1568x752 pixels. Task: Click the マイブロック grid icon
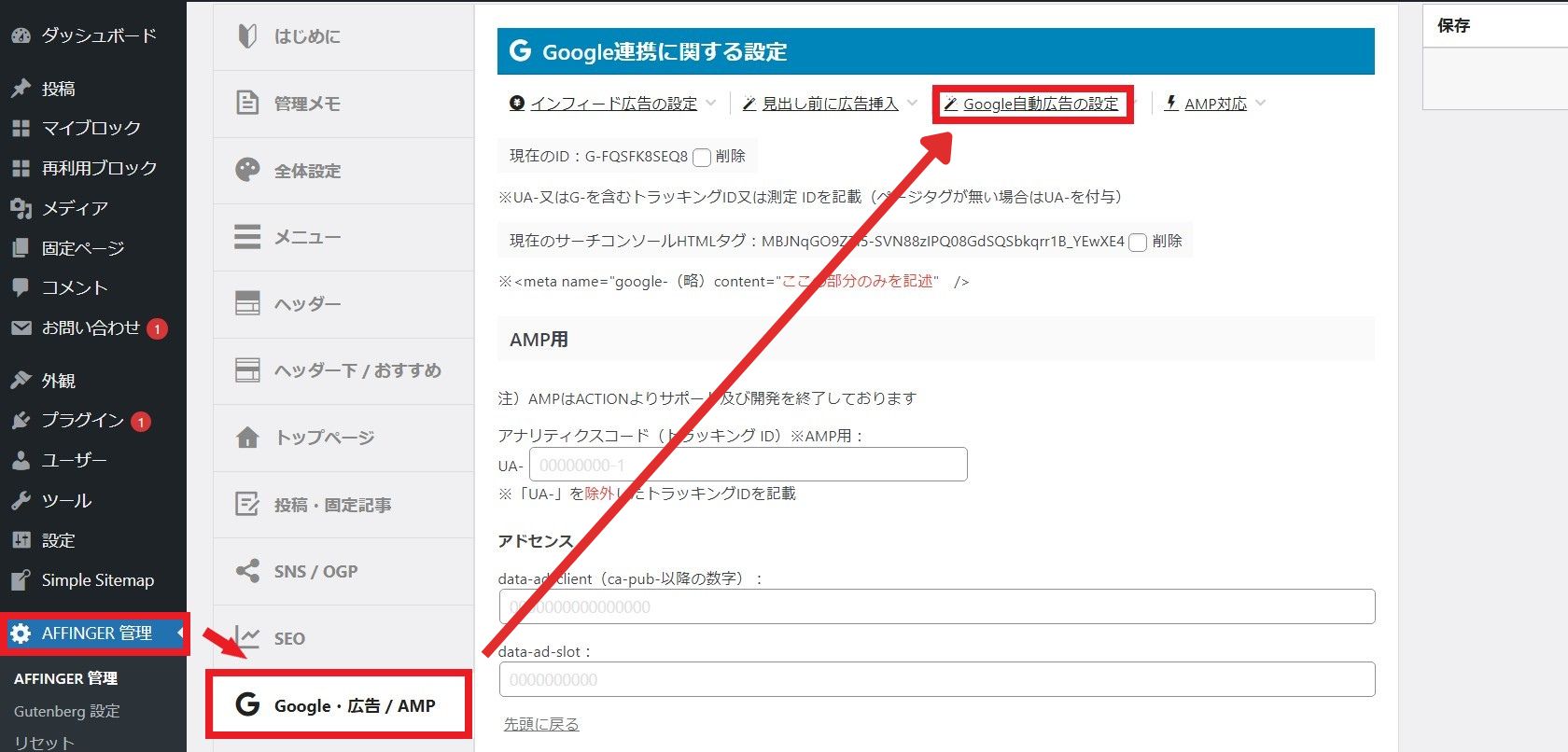pyautogui.click(x=21, y=128)
